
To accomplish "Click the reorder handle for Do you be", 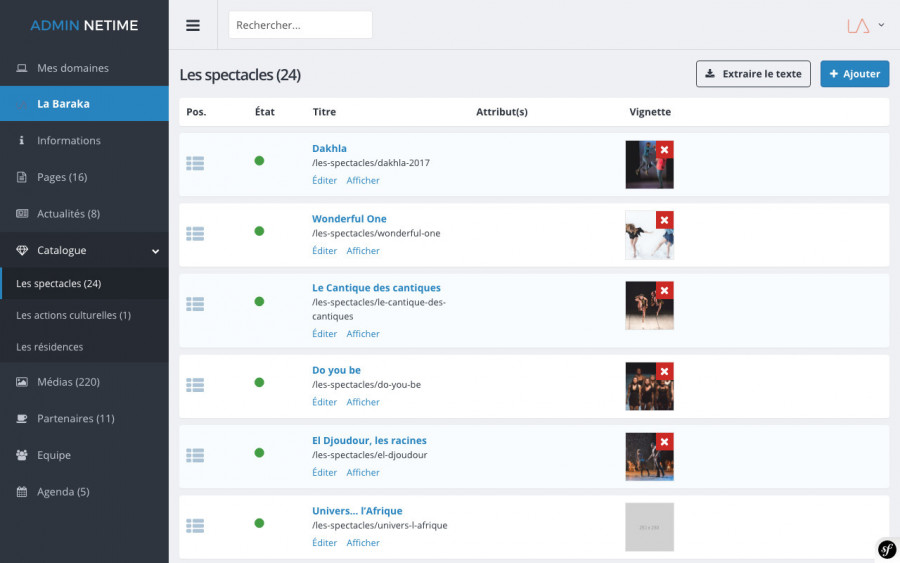I will coord(195,385).
